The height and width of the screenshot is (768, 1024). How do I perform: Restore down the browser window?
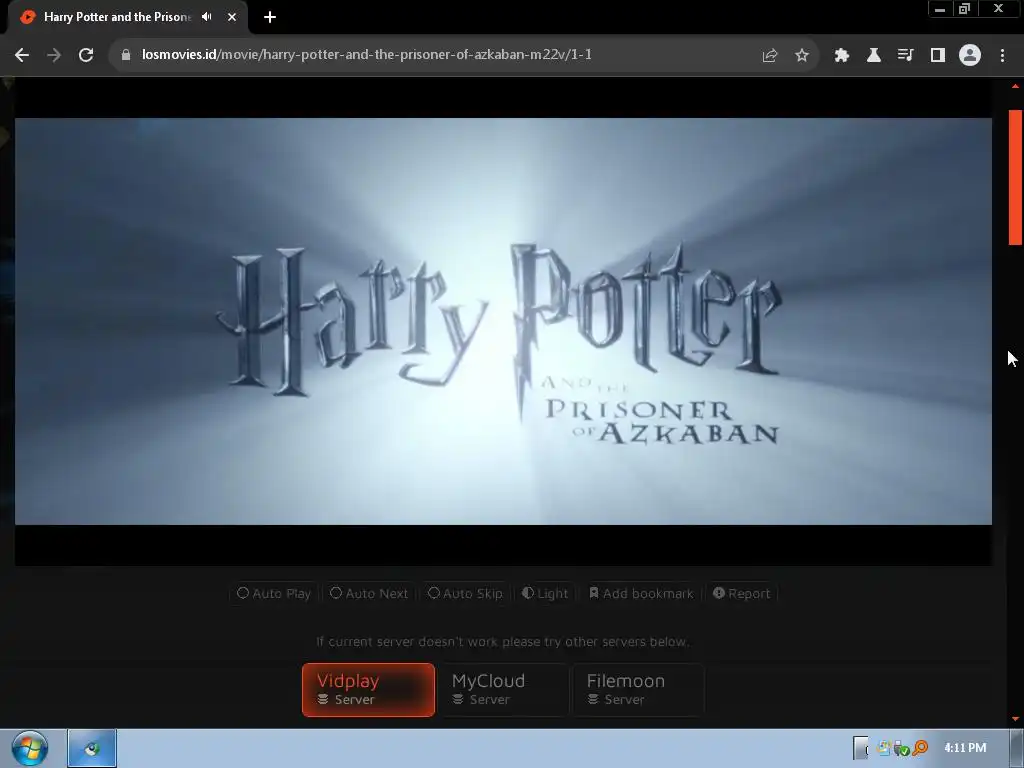tap(964, 9)
